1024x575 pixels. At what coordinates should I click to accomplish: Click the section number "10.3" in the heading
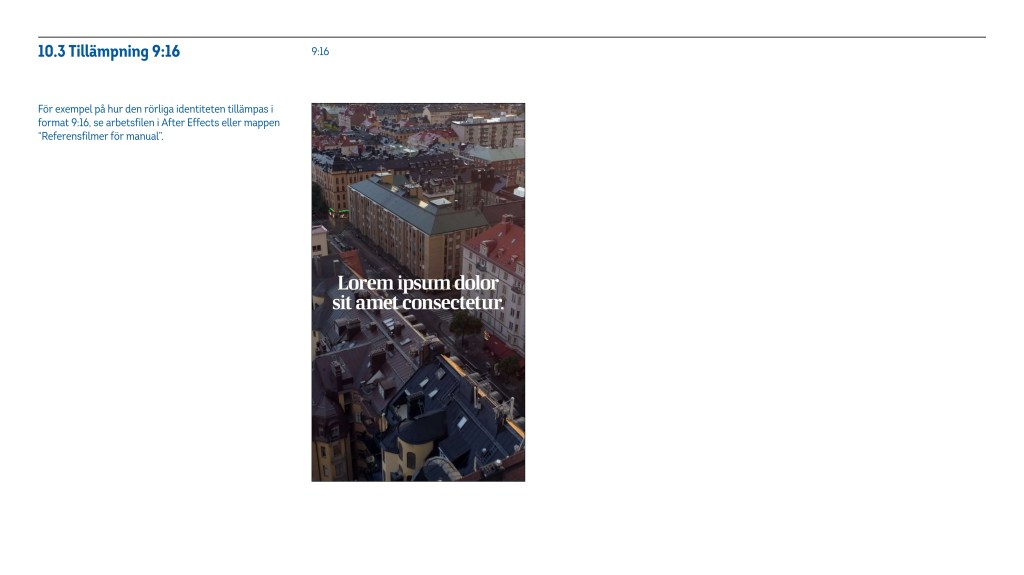pos(51,52)
